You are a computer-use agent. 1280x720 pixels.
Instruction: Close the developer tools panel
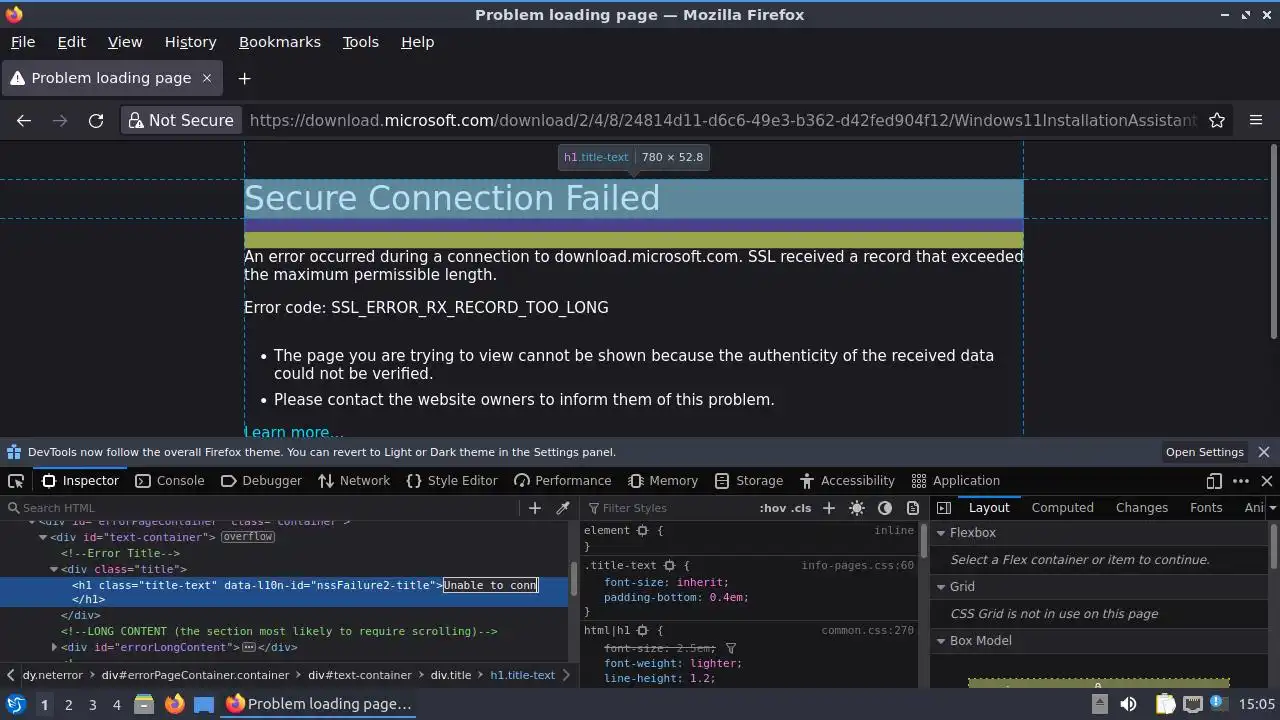pyautogui.click(x=1267, y=481)
